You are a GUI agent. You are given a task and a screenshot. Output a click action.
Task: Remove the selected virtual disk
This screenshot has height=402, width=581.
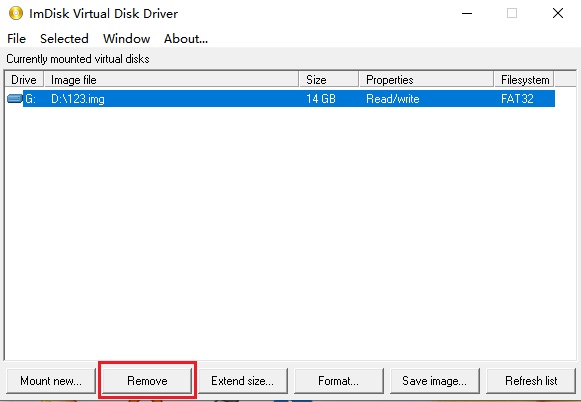[147, 381]
